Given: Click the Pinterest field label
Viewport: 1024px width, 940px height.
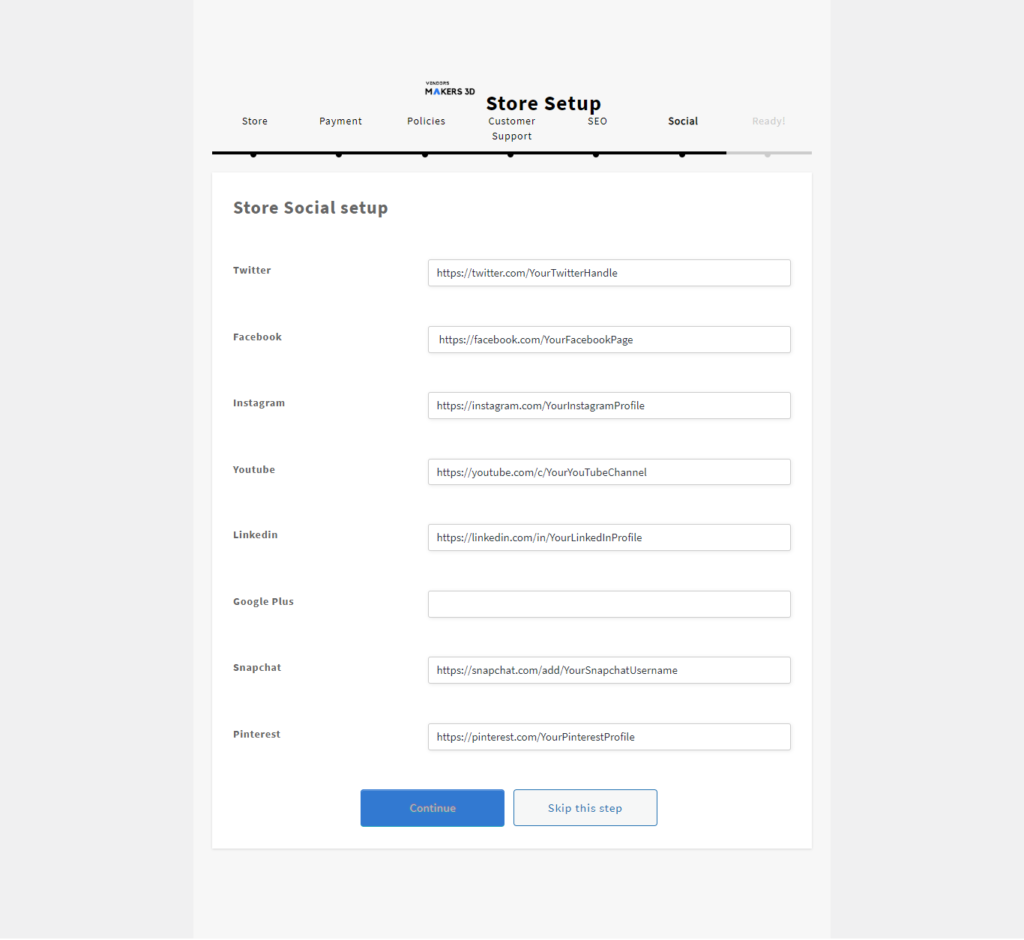Looking at the screenshot, I should pyautogui.click(x=256, y=734).
